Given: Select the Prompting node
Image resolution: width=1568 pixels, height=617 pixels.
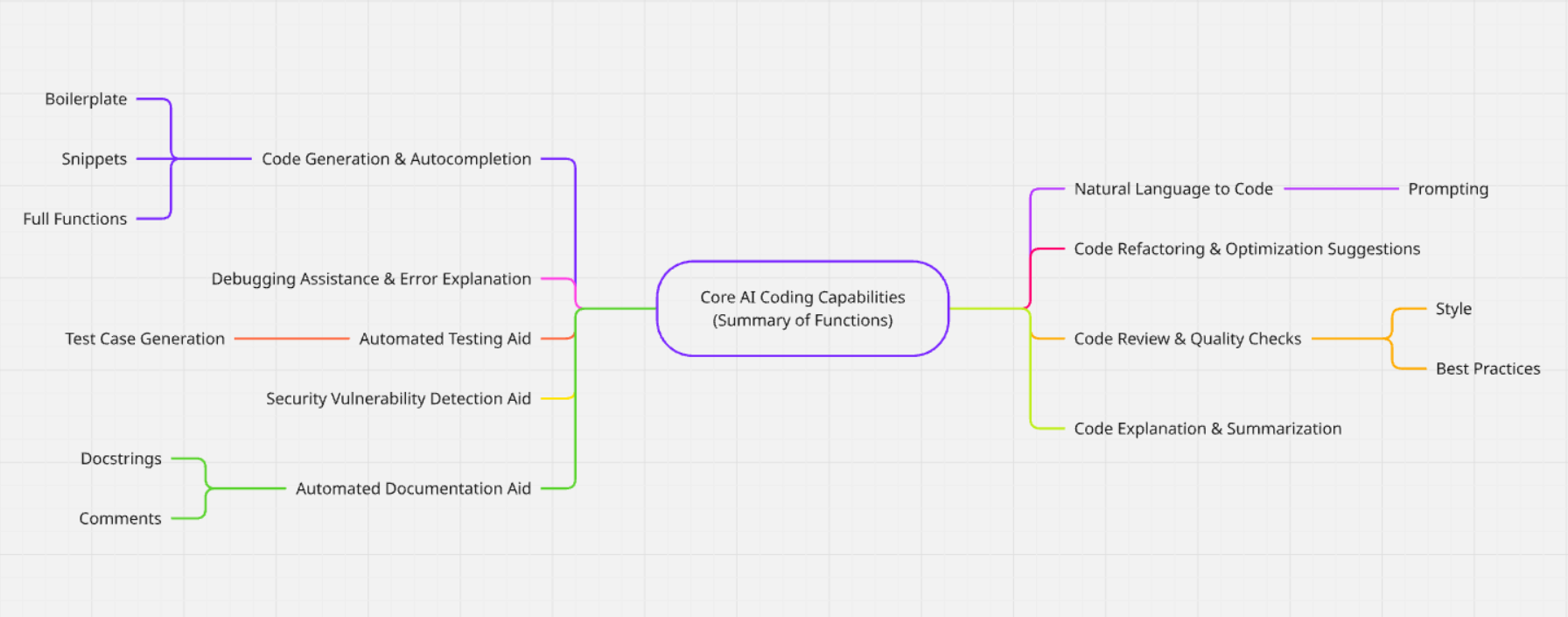Looking at the screenshot, I should (1448, 189).
